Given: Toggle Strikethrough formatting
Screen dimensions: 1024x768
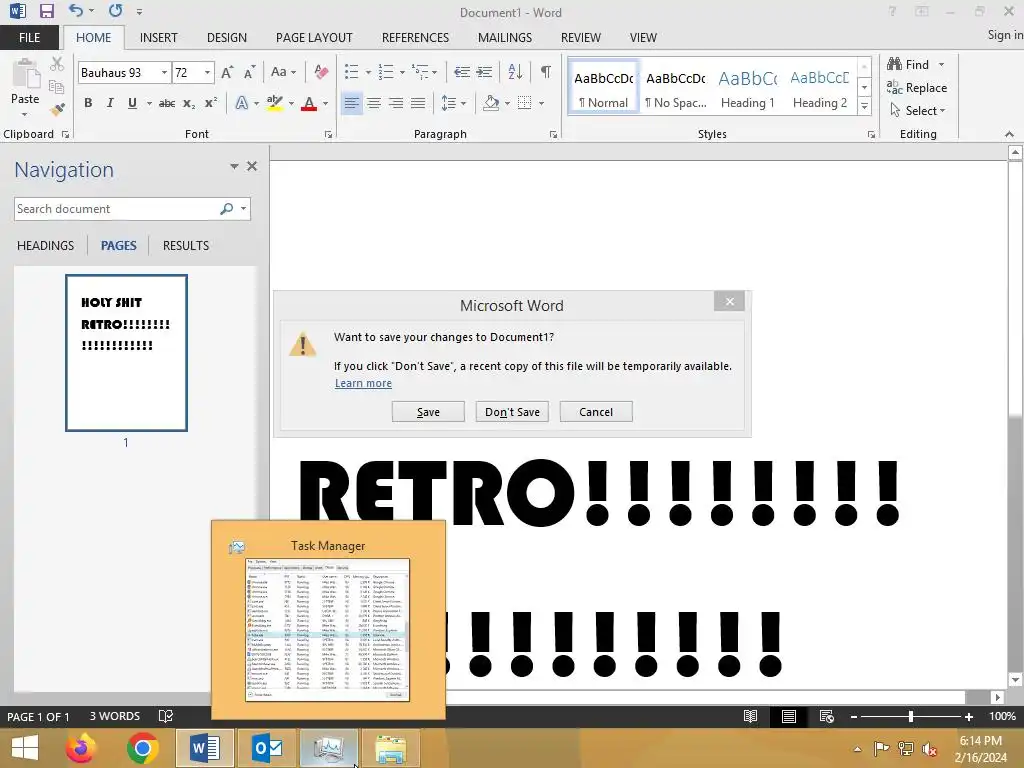Looking at the screenshot, I should click(x=167, y=103).
